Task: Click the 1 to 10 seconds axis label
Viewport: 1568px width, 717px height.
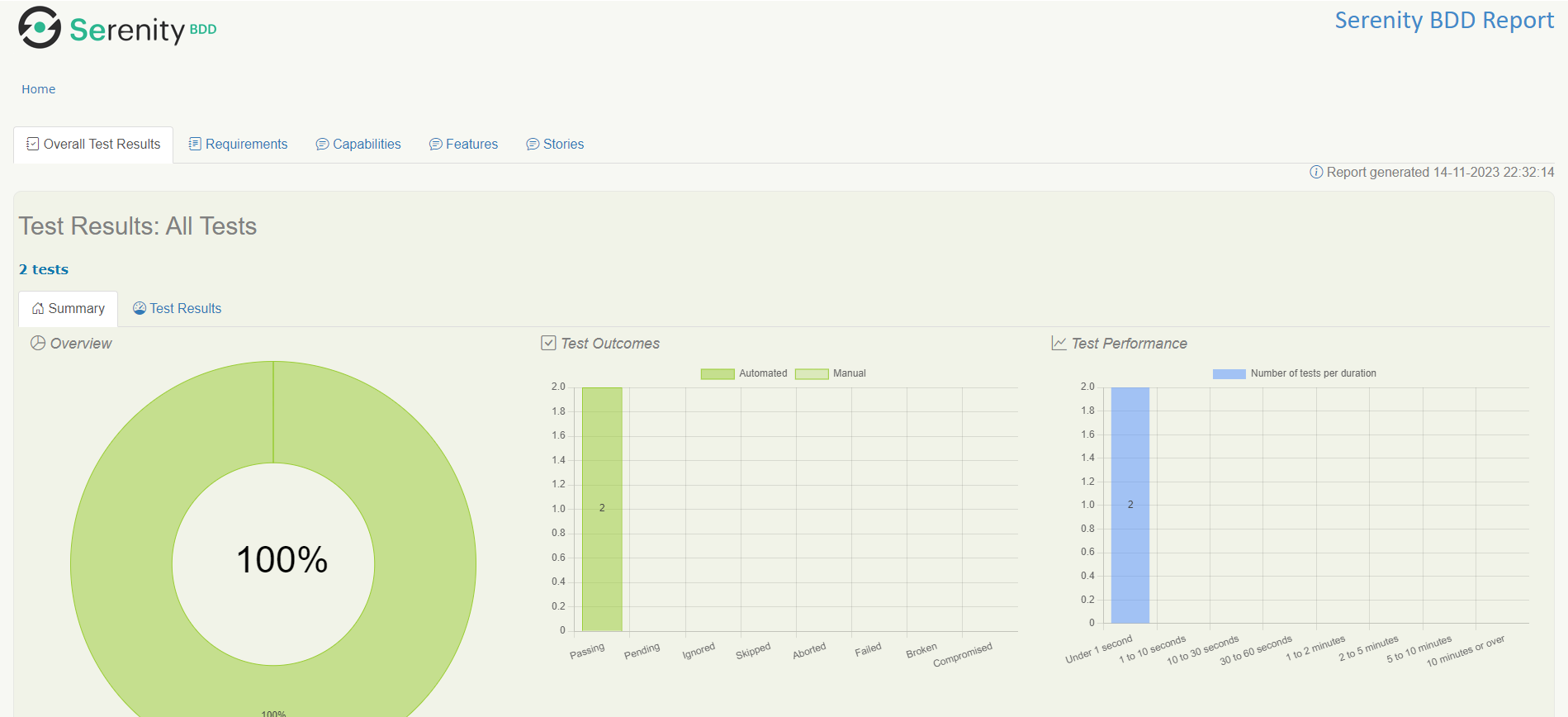Action: (1152, 649)
